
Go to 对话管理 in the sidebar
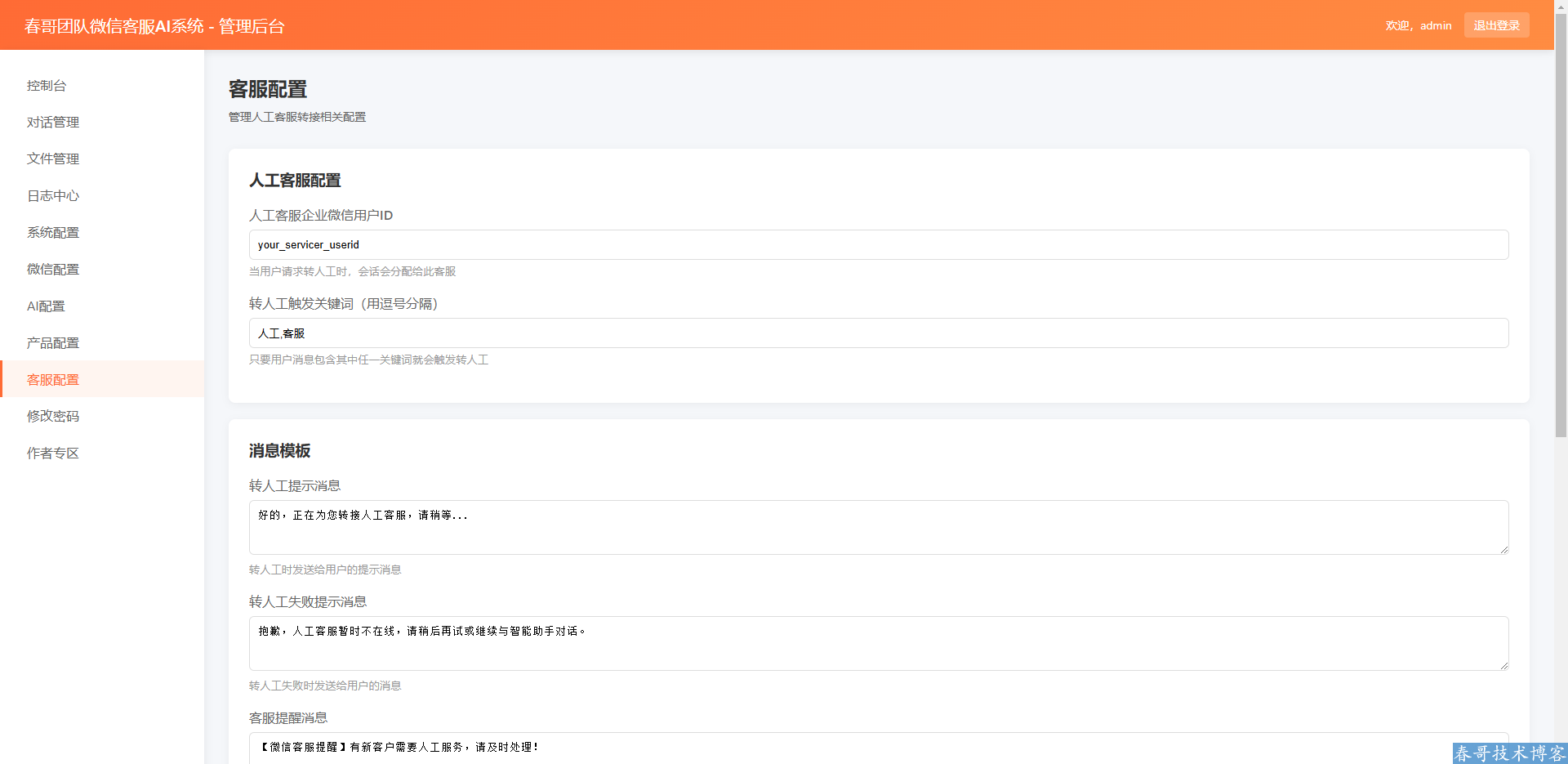(53, 123)
